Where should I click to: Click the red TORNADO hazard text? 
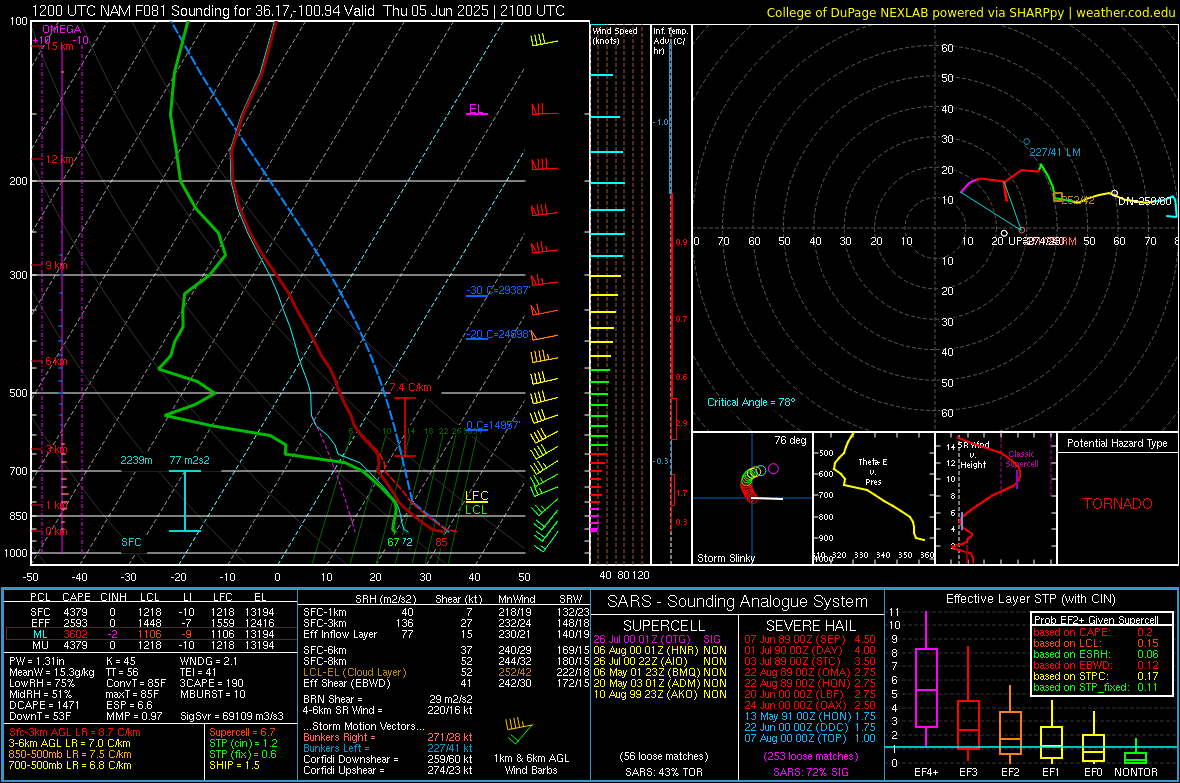pos(1118,504)
